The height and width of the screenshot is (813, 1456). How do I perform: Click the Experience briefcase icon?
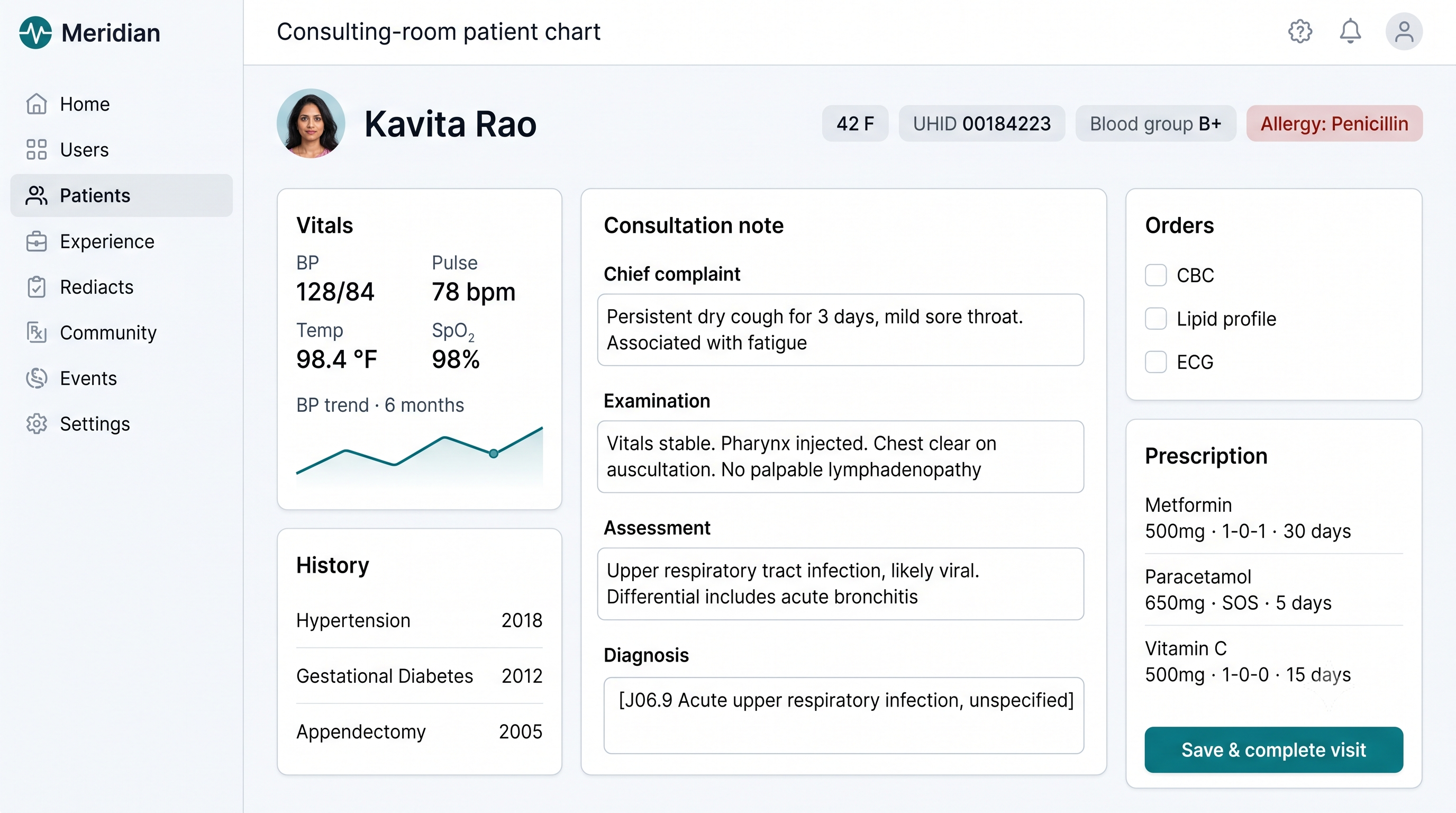click(x=36, y=241)
